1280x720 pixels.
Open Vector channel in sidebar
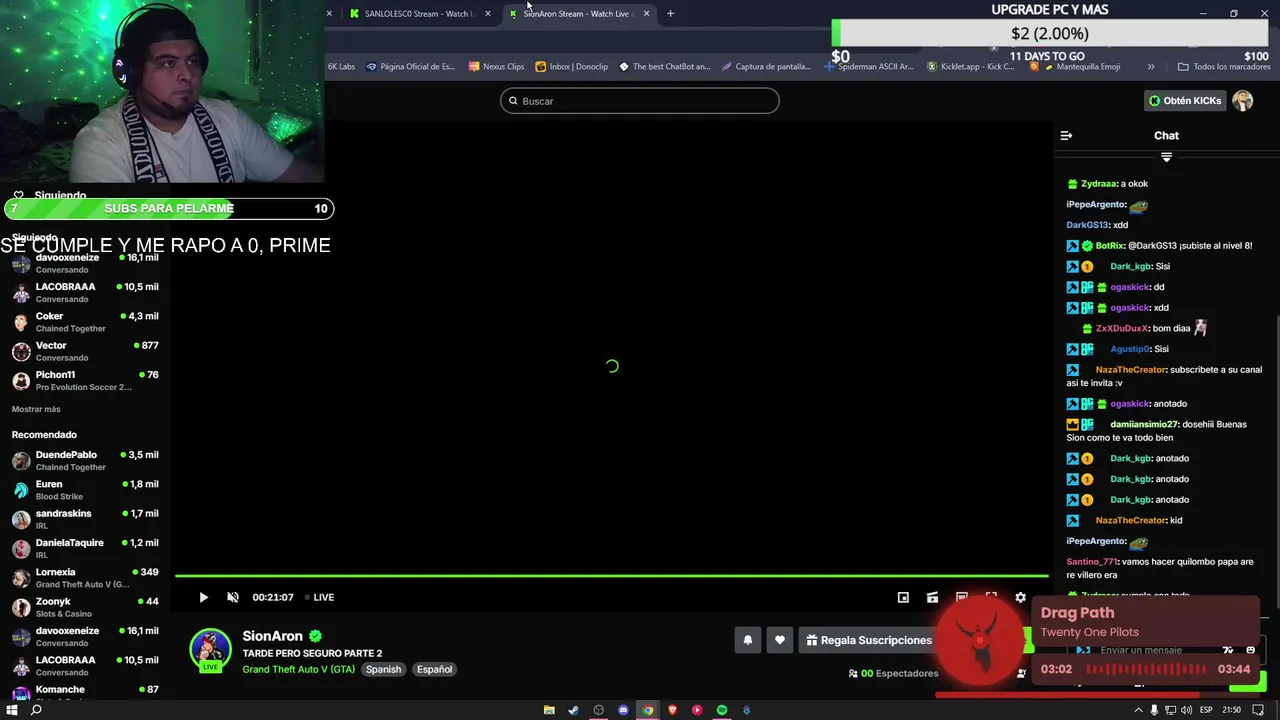click(x=85, y=351)
